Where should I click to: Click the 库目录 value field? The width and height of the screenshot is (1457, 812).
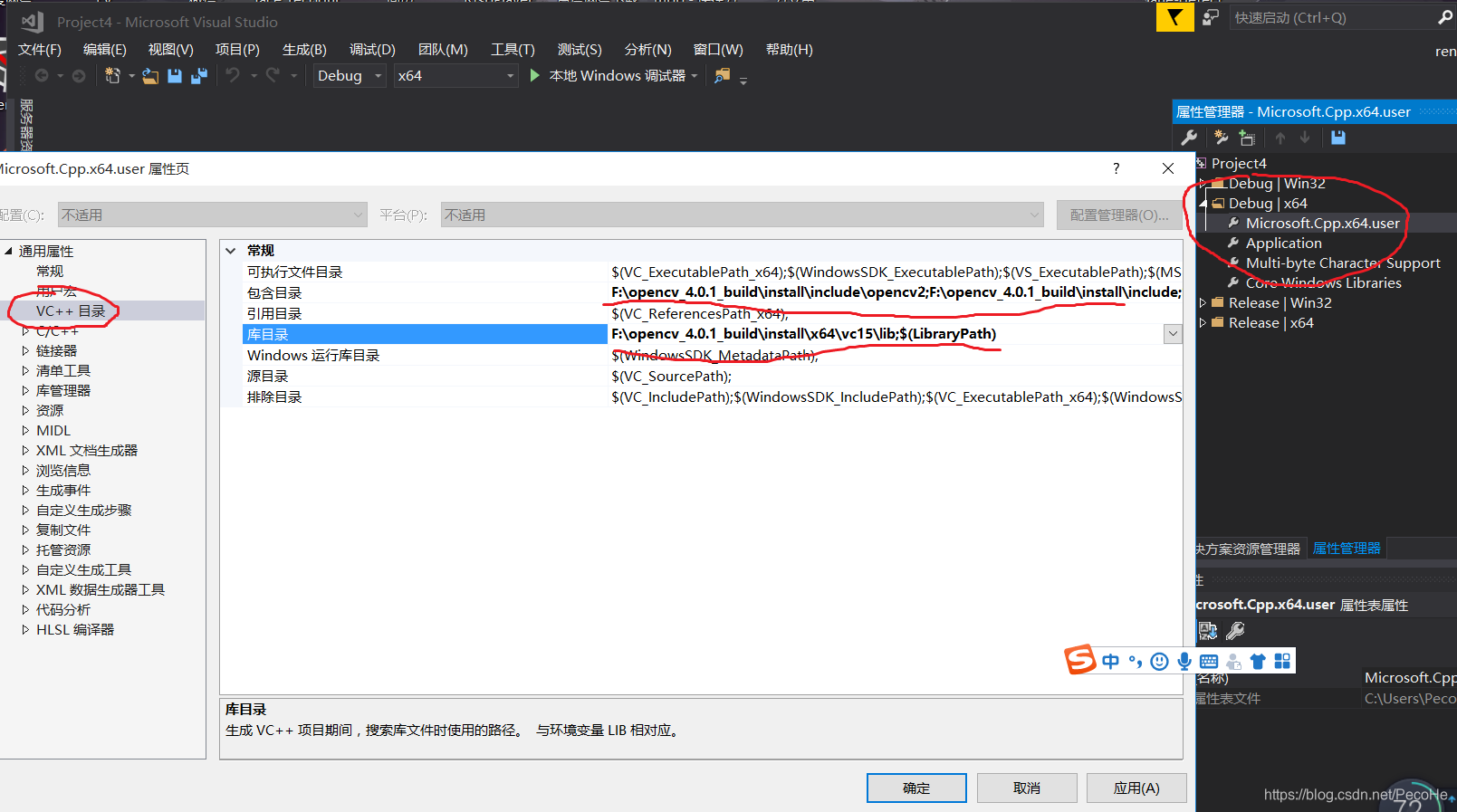[886, 334]
